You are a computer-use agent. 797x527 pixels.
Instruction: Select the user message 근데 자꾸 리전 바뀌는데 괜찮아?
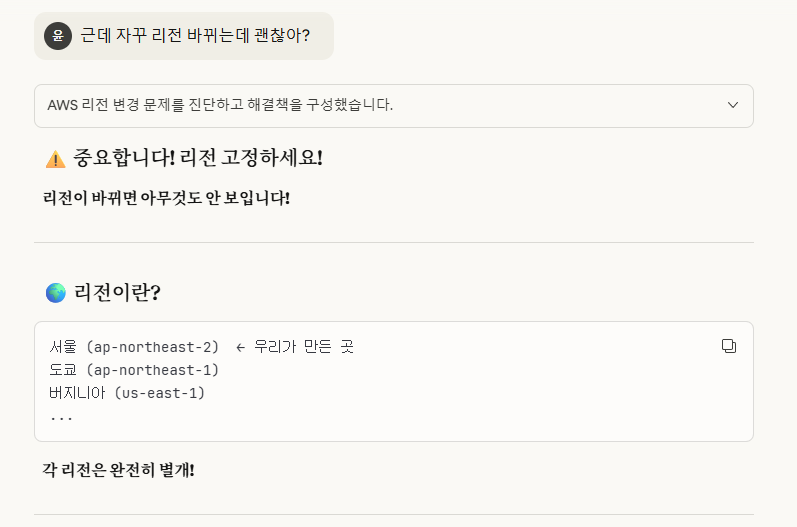click(x=195, y=35)
